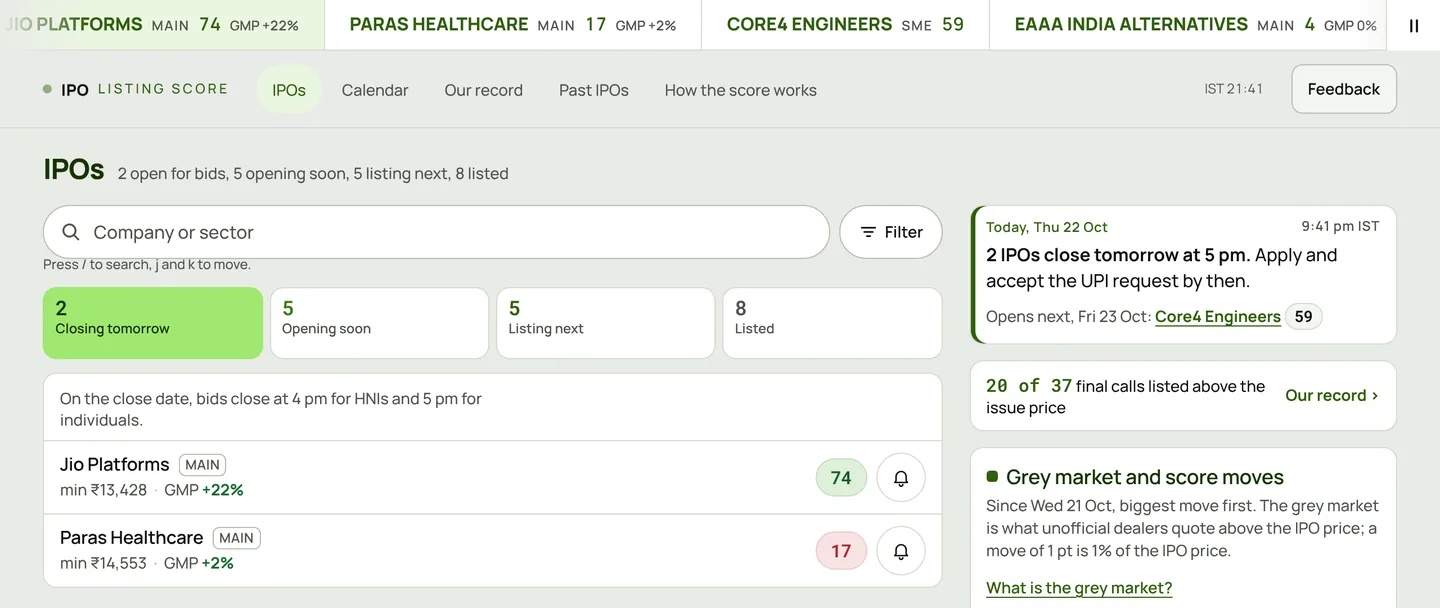Screen dimensions: 1440x608
Task: Select the Listing next filter card
Action: (606, 323)
